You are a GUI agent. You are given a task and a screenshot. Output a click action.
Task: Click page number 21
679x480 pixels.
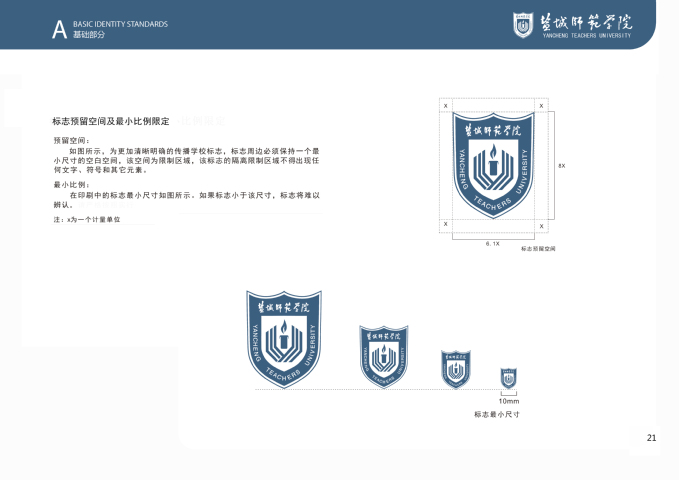click(651, 438)
